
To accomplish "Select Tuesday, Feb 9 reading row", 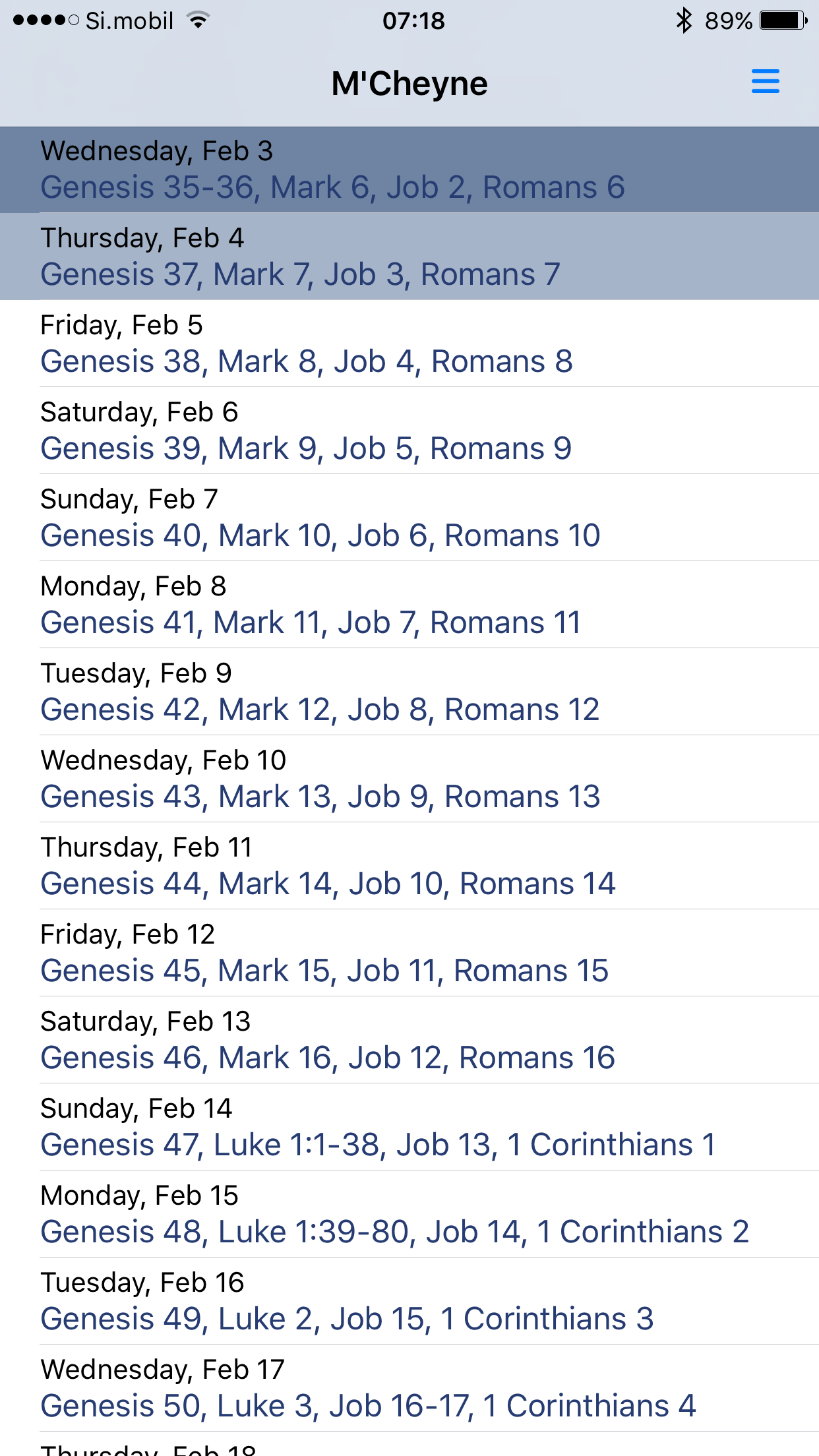I will coord(409,692).
